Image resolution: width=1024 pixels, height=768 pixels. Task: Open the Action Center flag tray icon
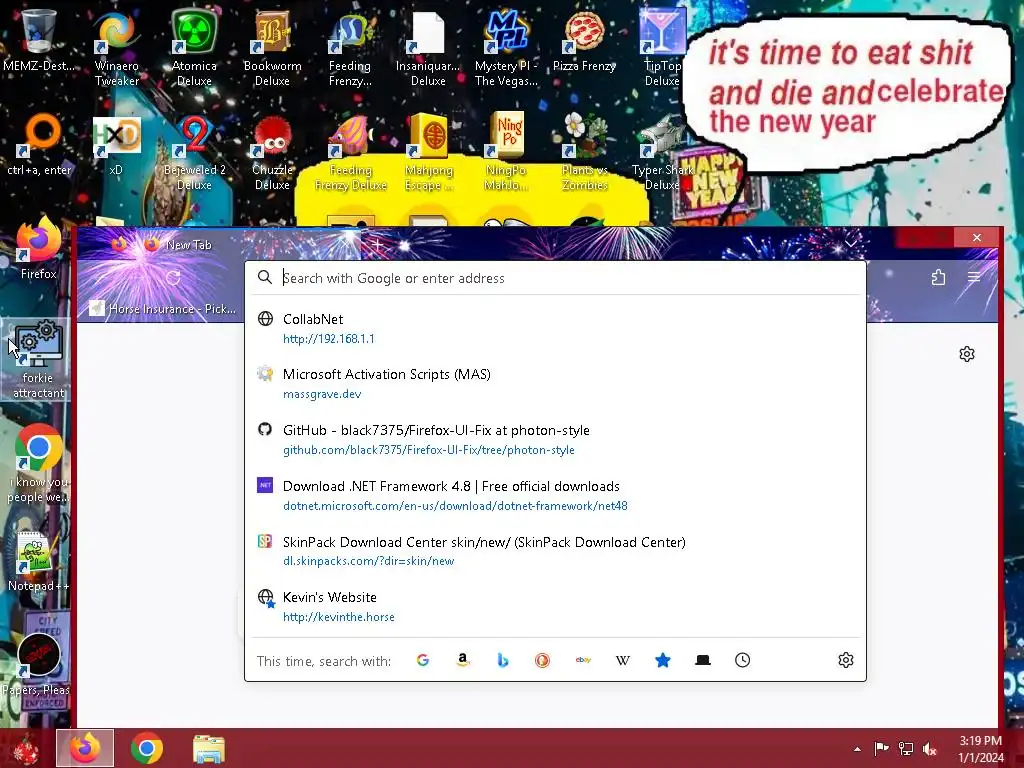tap(882, 749)
